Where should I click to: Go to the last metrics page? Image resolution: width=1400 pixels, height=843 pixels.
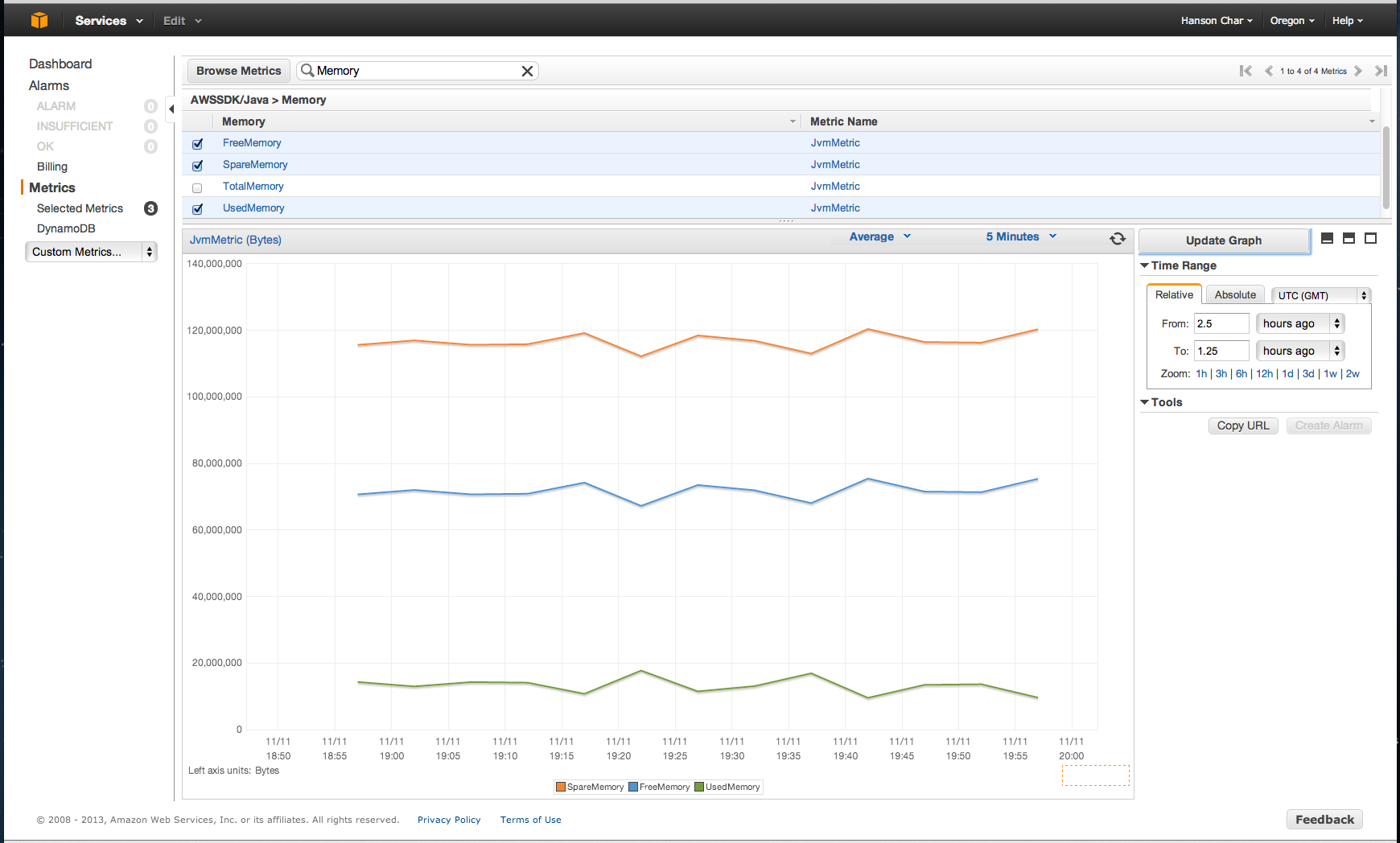pos(1381,71)
